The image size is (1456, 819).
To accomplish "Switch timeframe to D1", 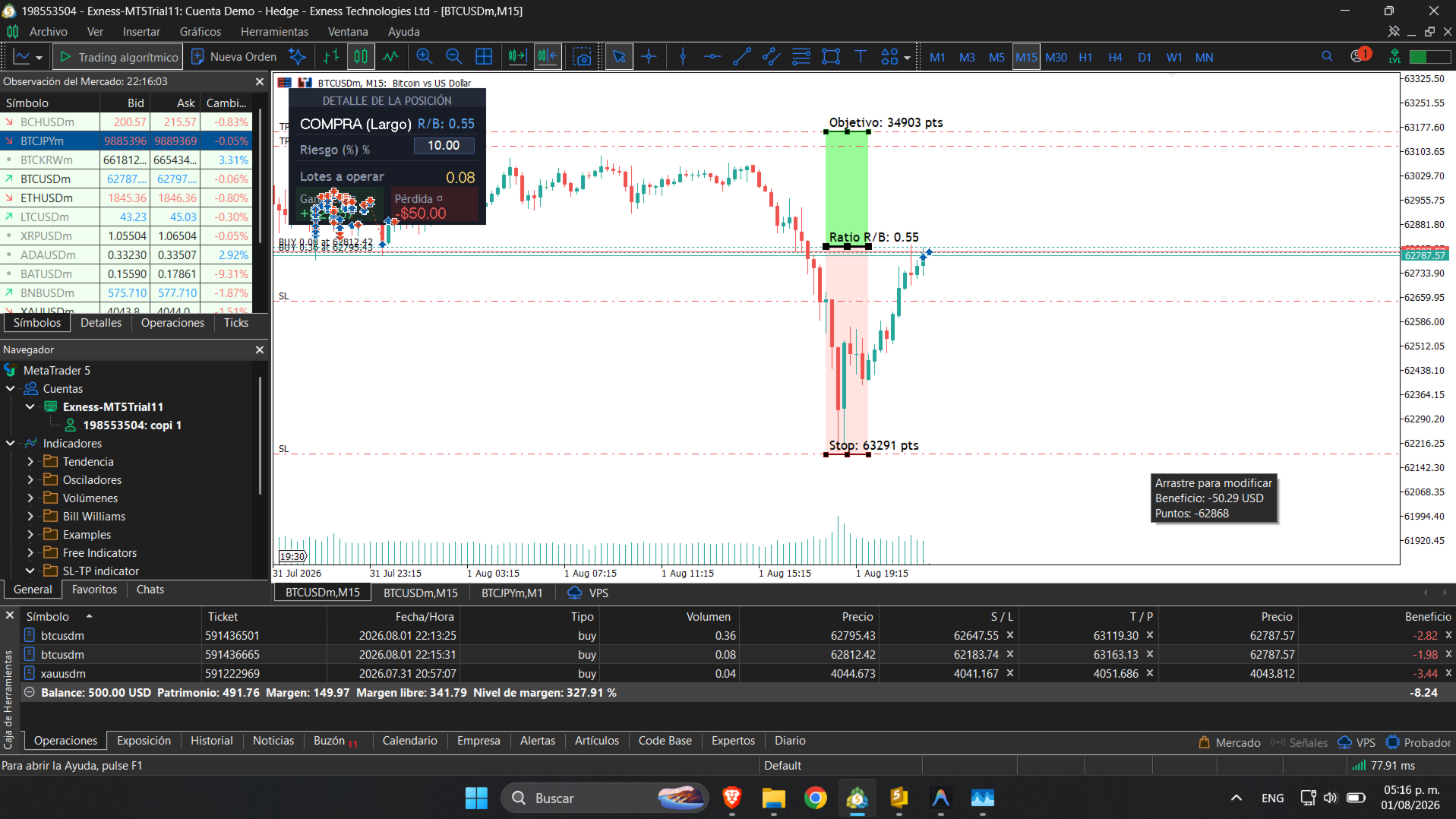I will pyautogui.click(x=1145, y=57).
